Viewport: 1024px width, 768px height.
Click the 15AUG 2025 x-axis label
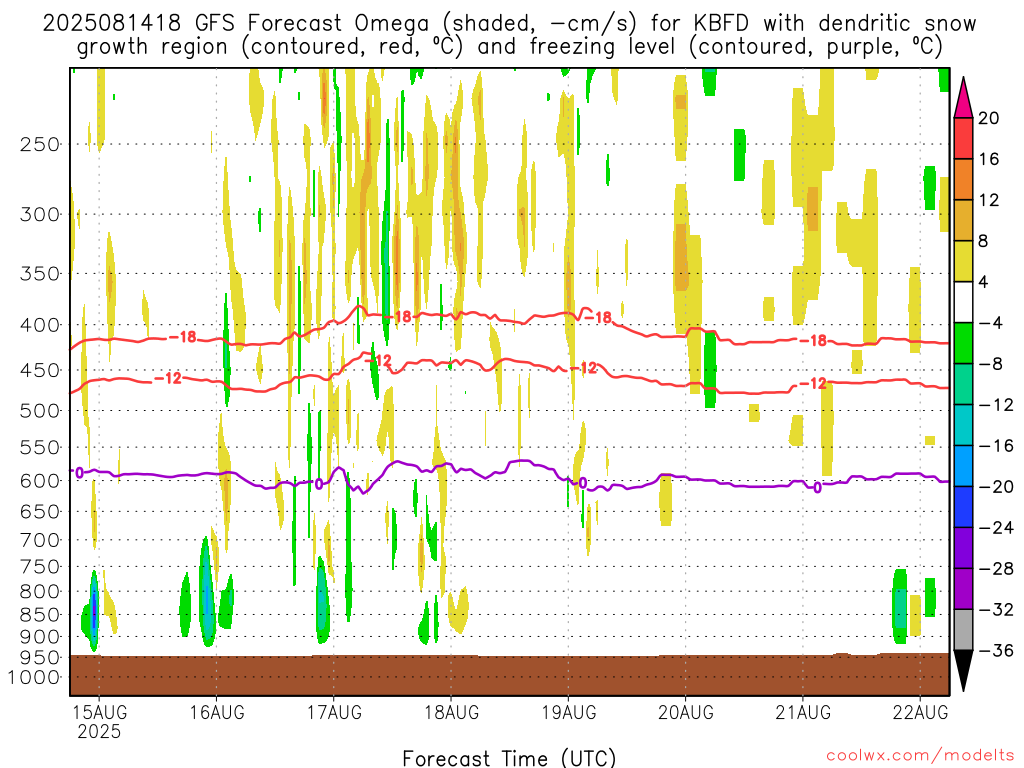(99, 721)
